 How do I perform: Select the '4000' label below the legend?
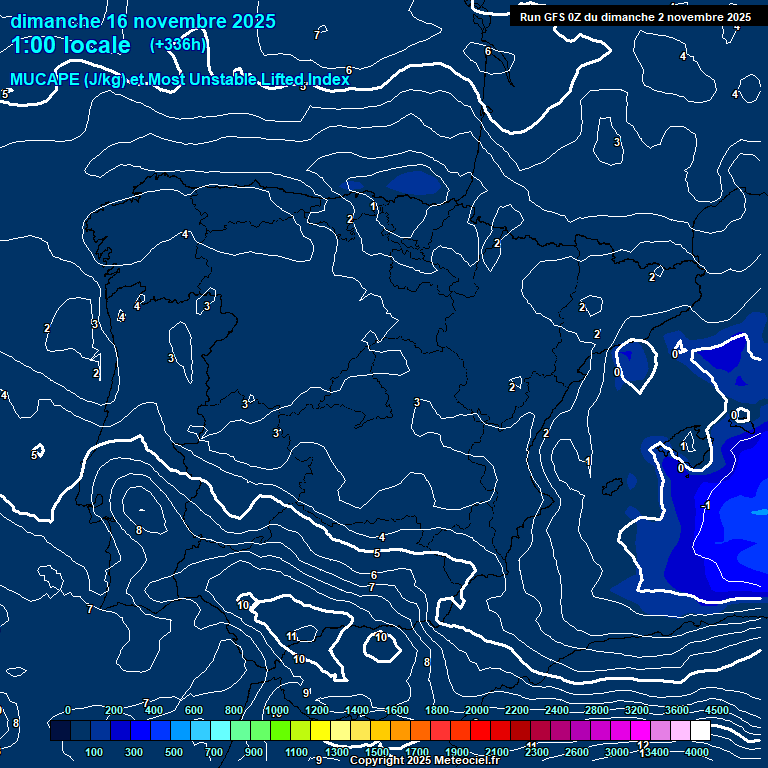[x=696, y=752]
